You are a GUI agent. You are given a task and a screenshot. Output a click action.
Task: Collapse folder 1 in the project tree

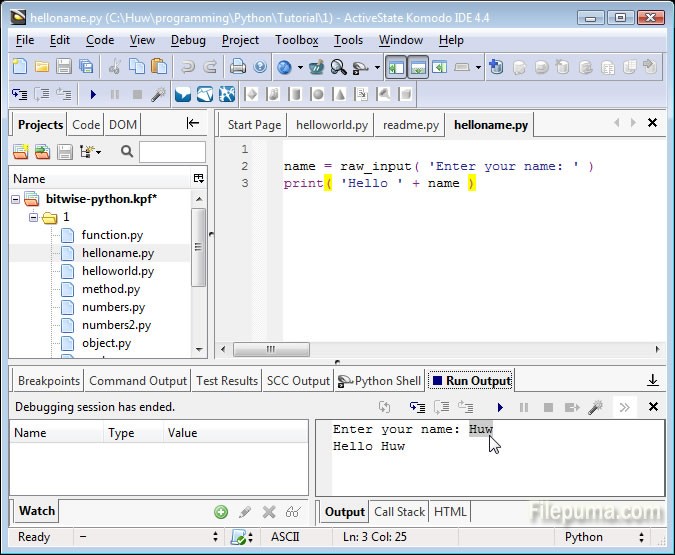click(33, 217)
